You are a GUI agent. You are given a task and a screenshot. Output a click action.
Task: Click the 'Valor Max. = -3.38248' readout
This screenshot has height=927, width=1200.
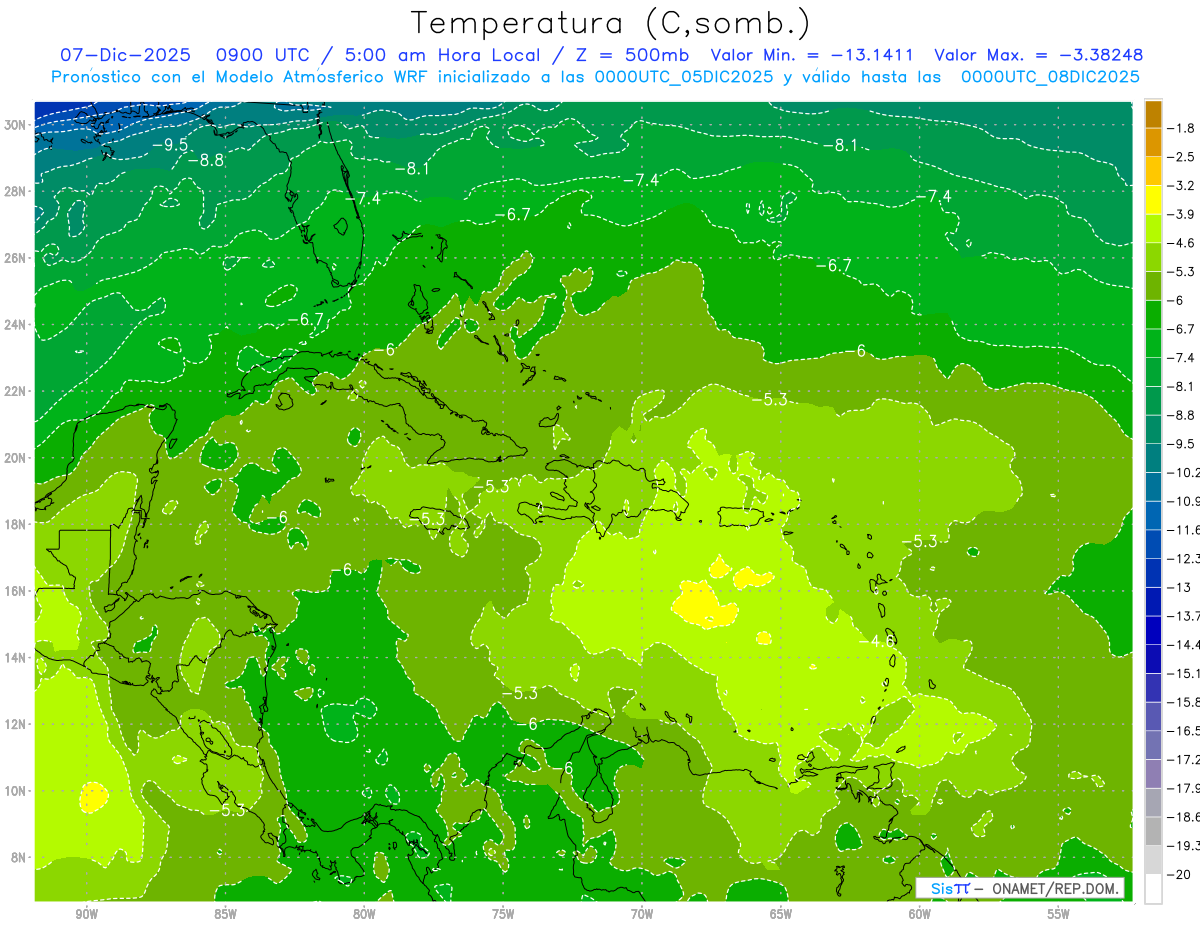point(1038,55)
